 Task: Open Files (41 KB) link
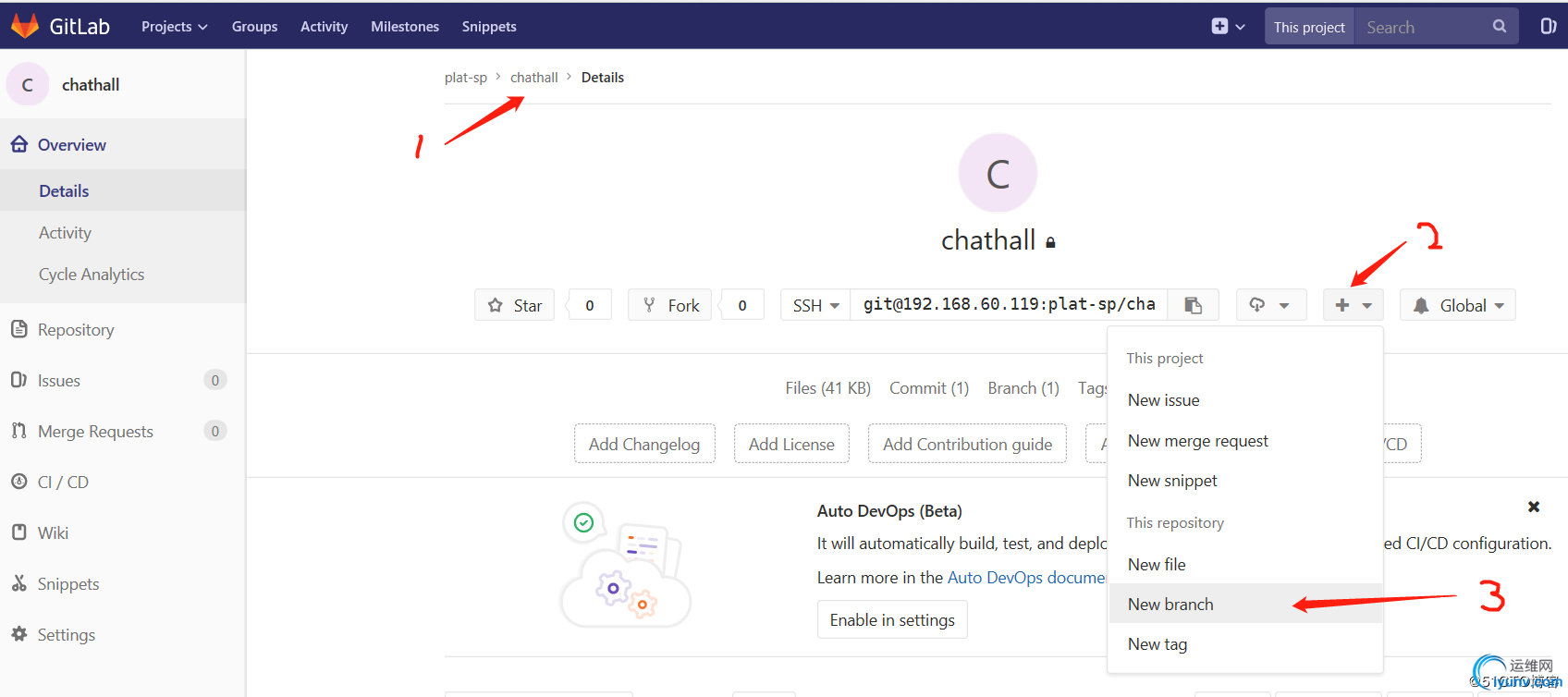click(x=828, y=388)
